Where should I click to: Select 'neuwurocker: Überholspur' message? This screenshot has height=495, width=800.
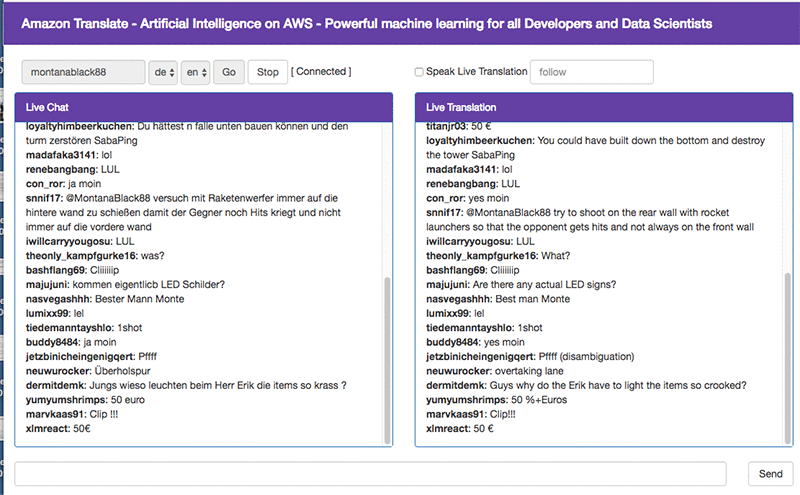coord(88,370)
